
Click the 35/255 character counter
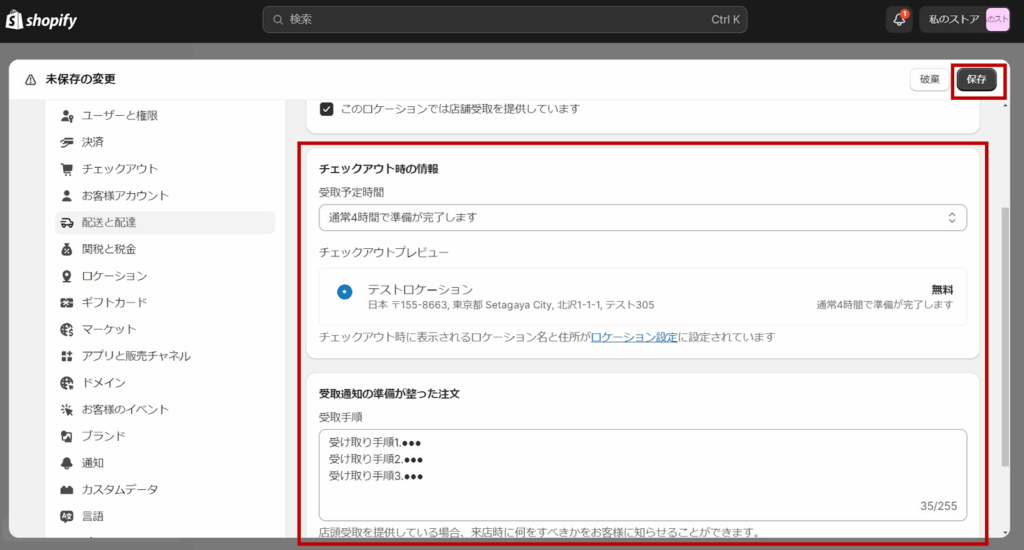click(x=938, y=506)
